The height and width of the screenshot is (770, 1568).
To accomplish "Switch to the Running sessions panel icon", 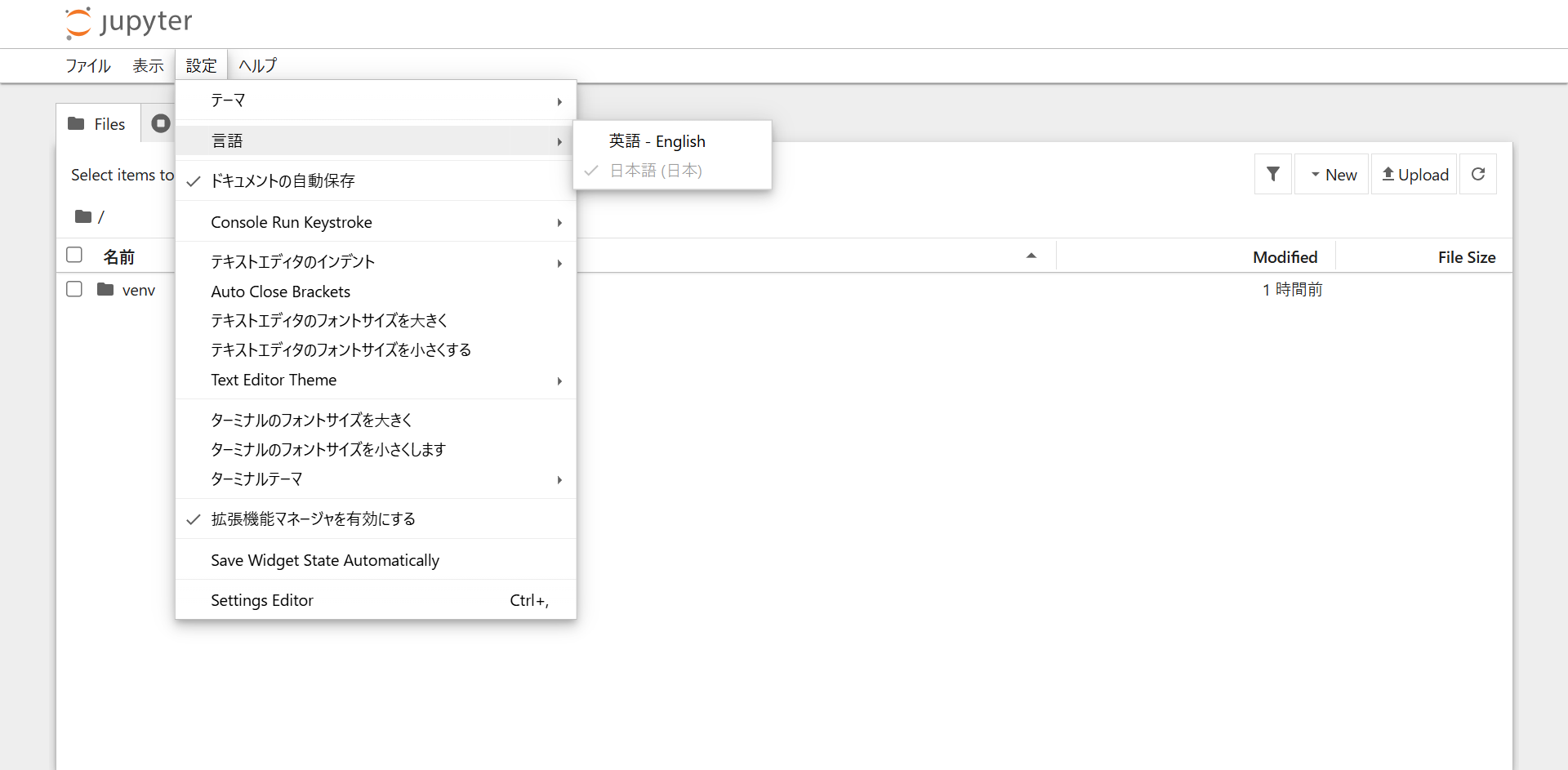I will point(161,123).
